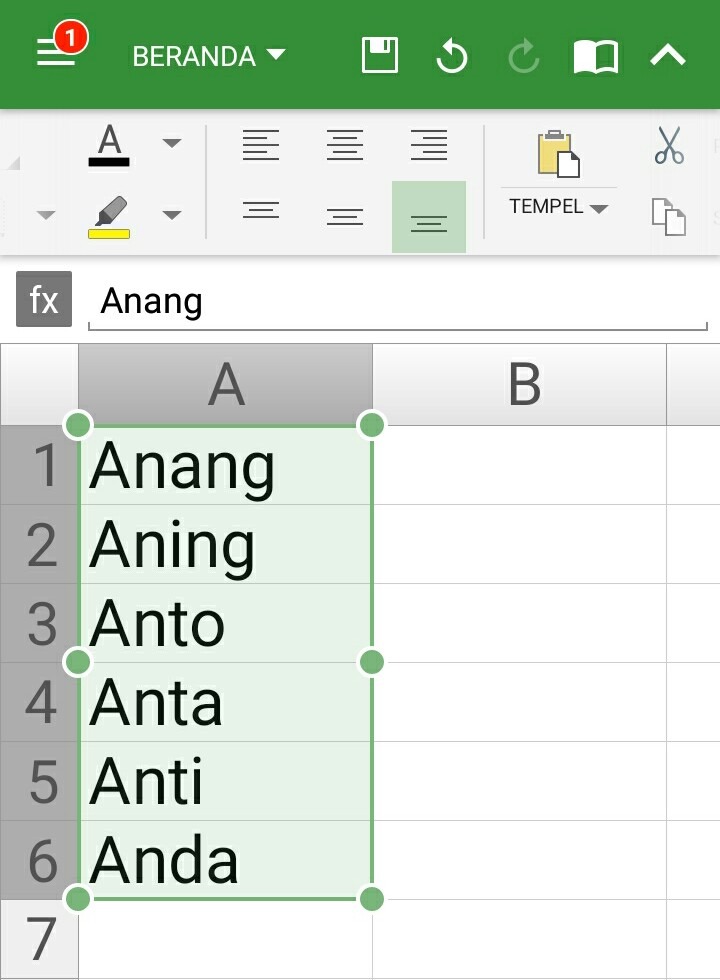
Task: Save the spreadsheet with the floppy disk icon
Action: point(380,56)
